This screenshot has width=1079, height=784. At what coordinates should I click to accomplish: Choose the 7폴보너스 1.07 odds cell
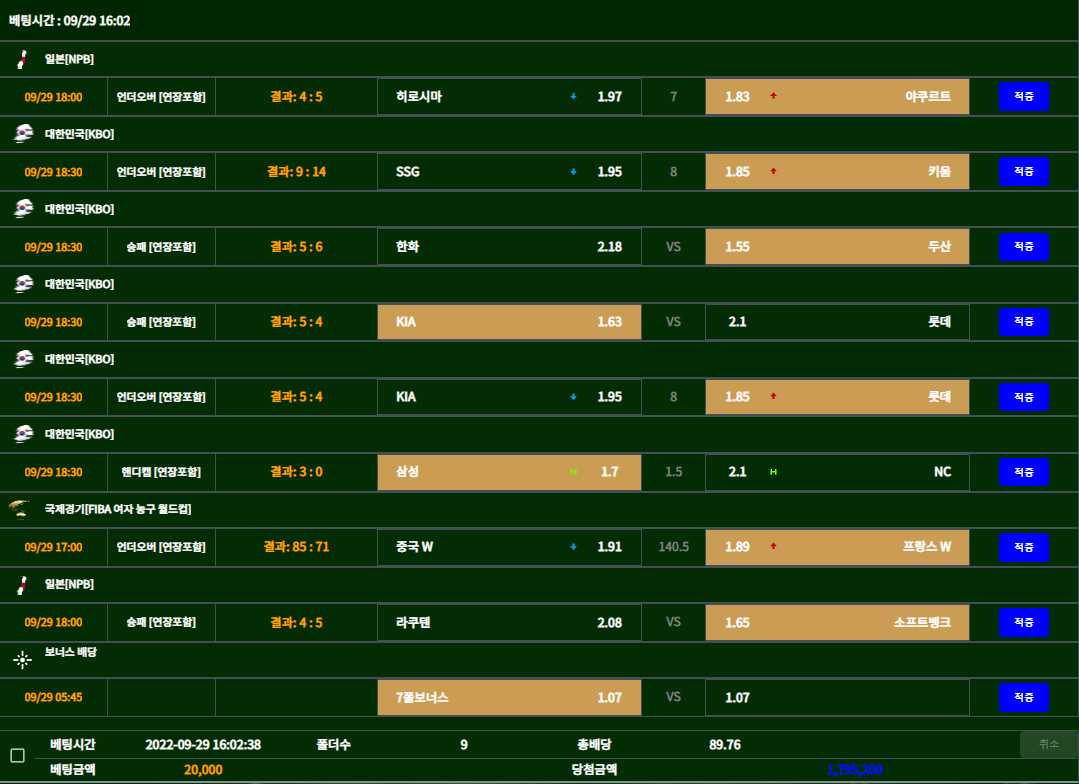tap(509, 697)
